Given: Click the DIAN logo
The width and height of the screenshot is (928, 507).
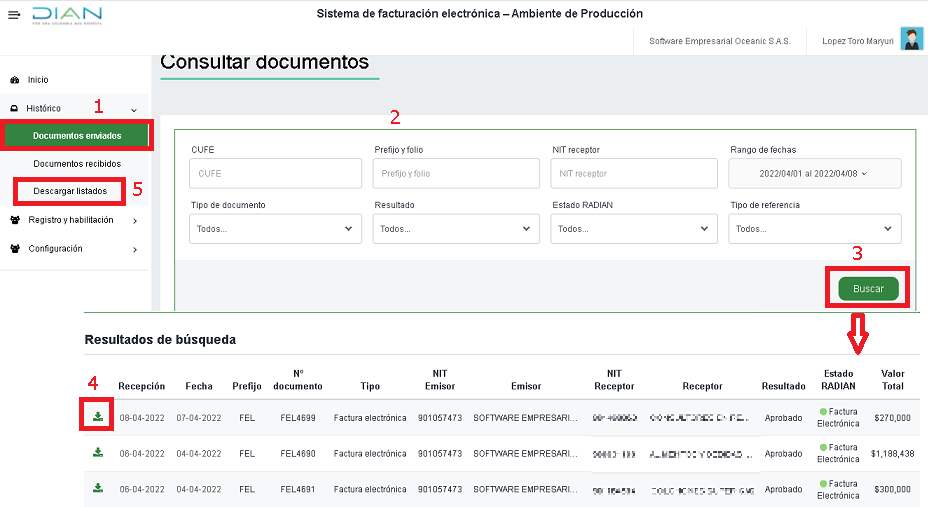Looking at the screenshot, I should click(66, 16).
